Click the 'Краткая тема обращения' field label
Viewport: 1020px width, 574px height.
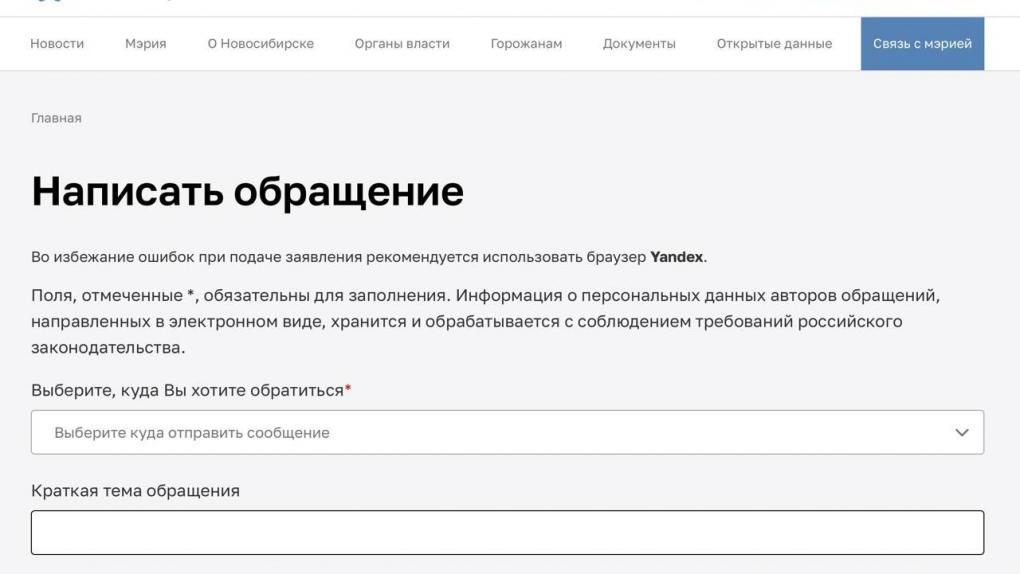(135, 491)
